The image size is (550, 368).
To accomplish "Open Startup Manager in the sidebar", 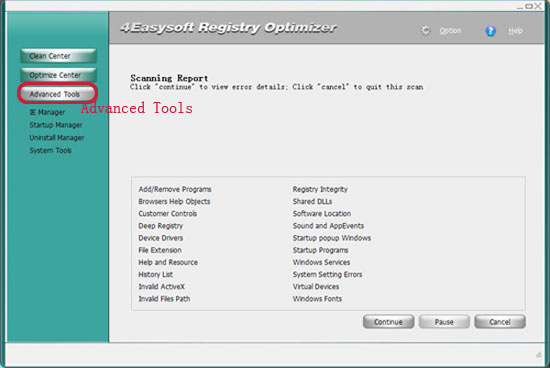I will [56, 125].
